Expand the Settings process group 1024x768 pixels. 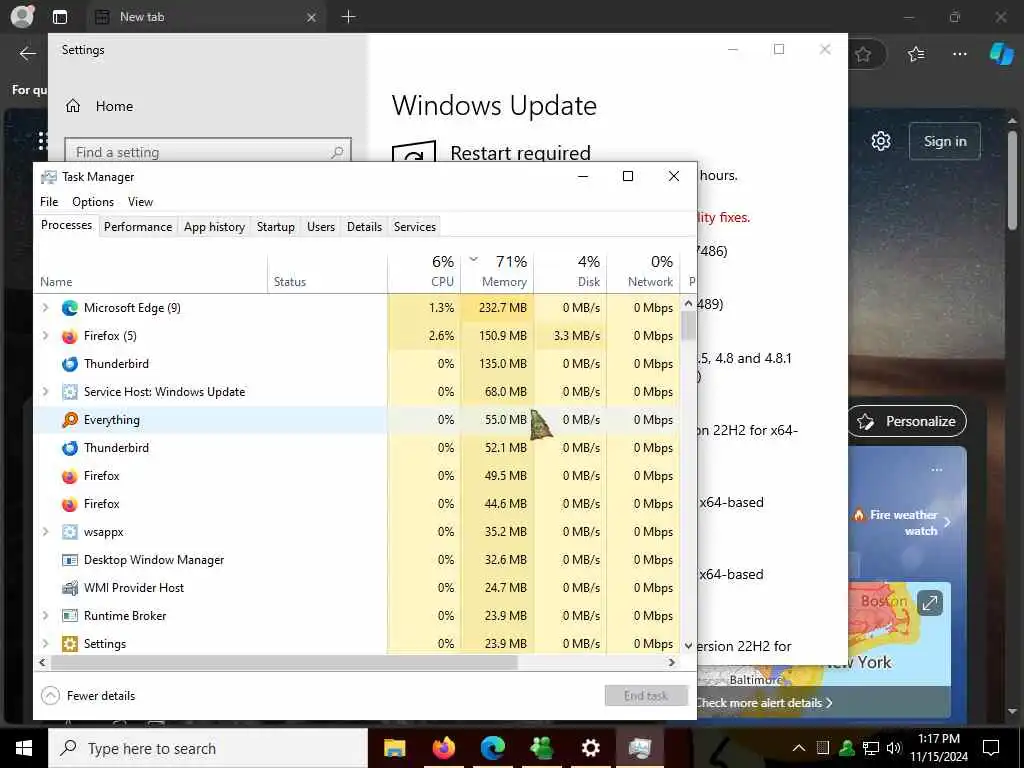[x=45, y=644]
